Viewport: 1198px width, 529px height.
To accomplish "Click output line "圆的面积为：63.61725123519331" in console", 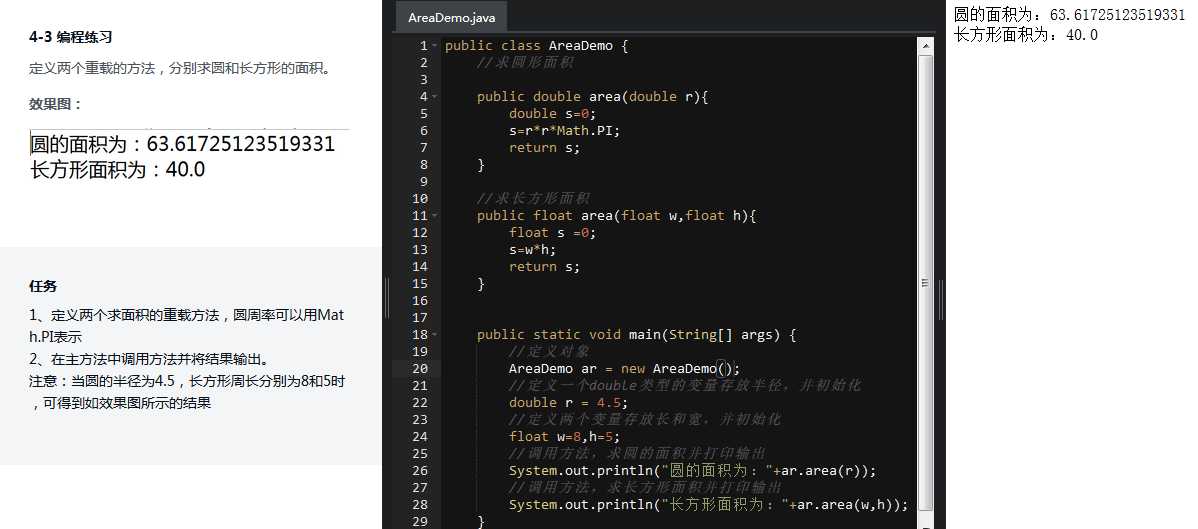I will point(1070,15).
